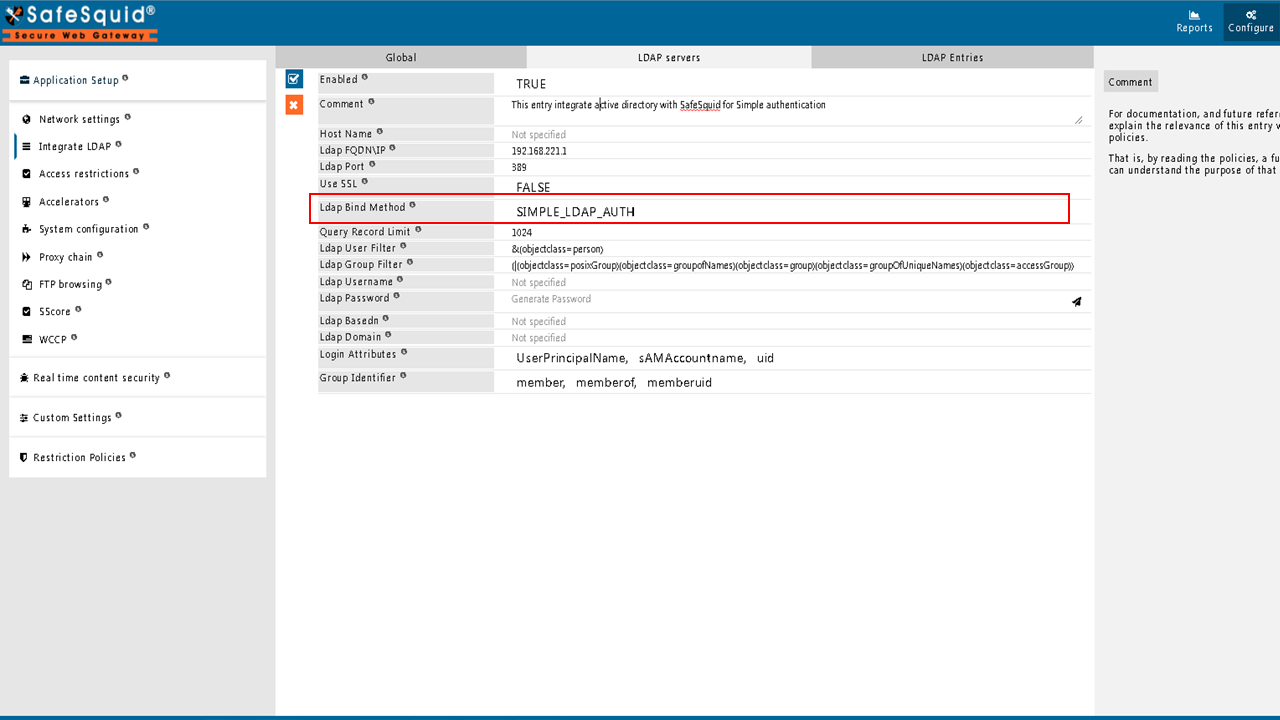This screenshot has height=720, width=1280.
Task: Click help info dot beside Ldap Port
Action: (x=373, y=164)
